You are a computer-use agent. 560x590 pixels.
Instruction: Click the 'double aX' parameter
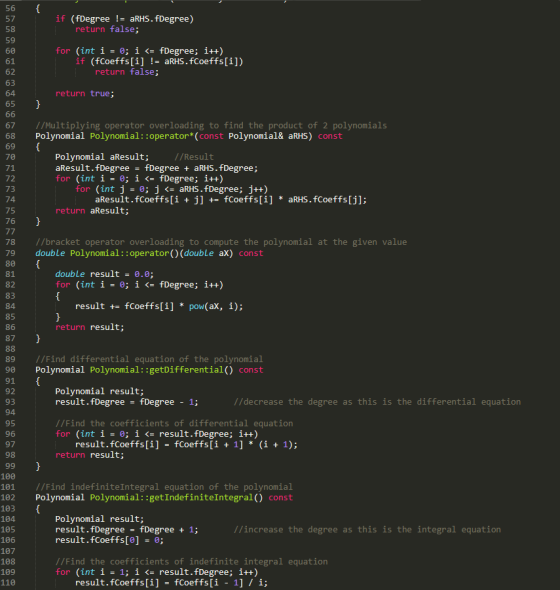[x=206, y=253]
